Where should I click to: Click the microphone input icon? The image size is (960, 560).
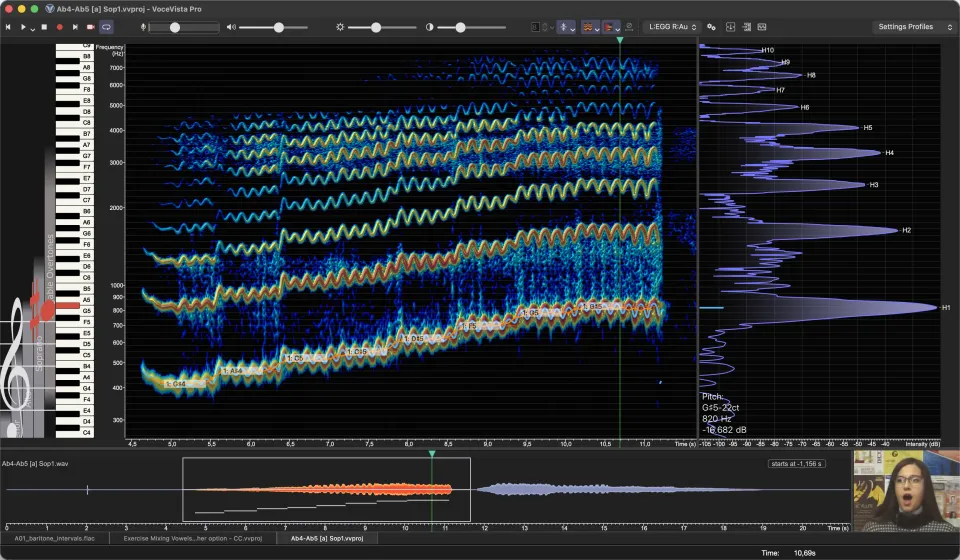143,27
